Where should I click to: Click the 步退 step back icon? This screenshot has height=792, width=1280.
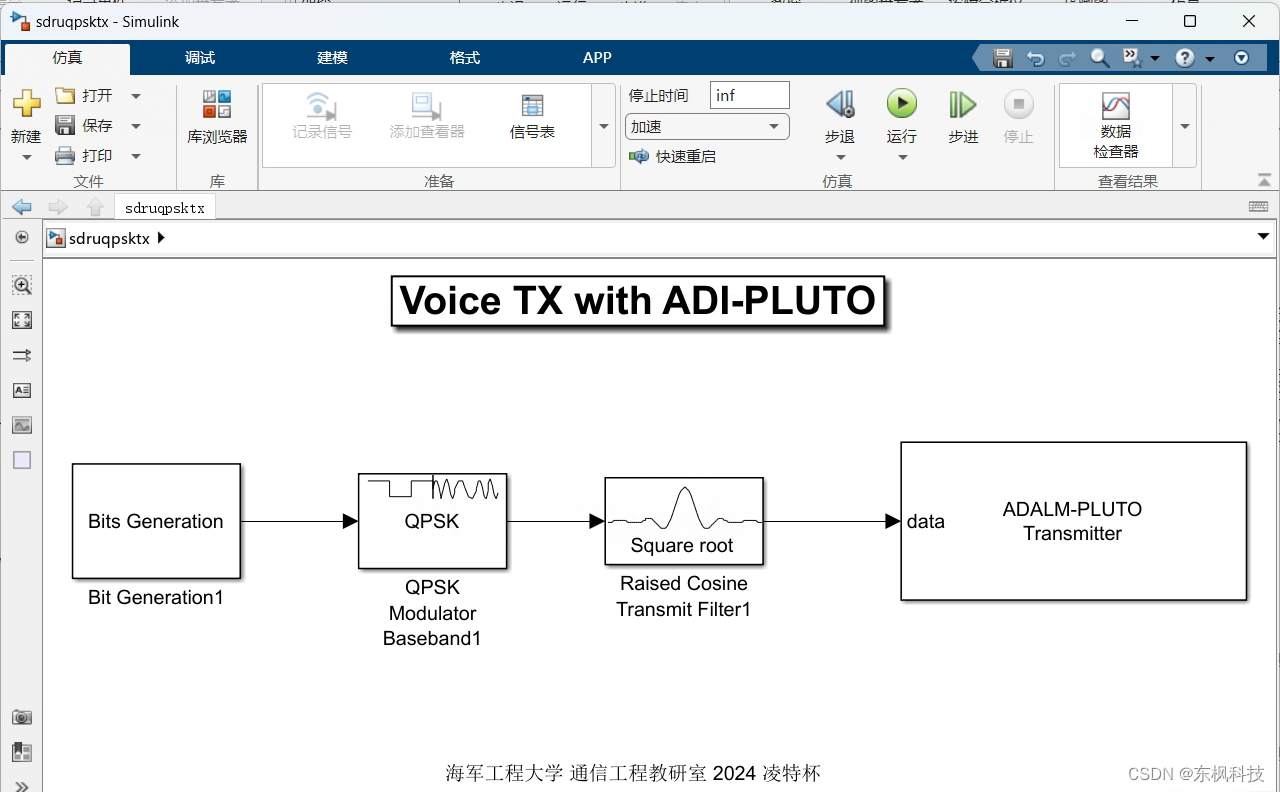(x=840, y=104)
